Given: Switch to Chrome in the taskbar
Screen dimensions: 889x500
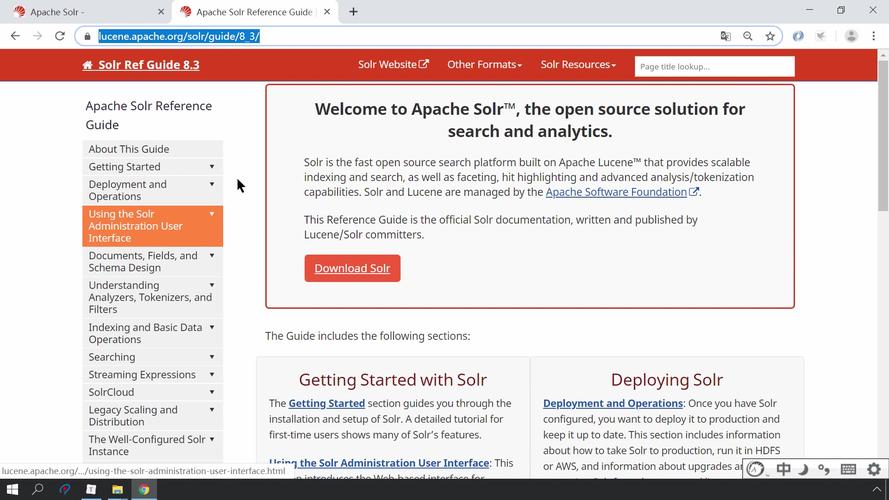Looking at the screenshot, I should pos(144,489).
